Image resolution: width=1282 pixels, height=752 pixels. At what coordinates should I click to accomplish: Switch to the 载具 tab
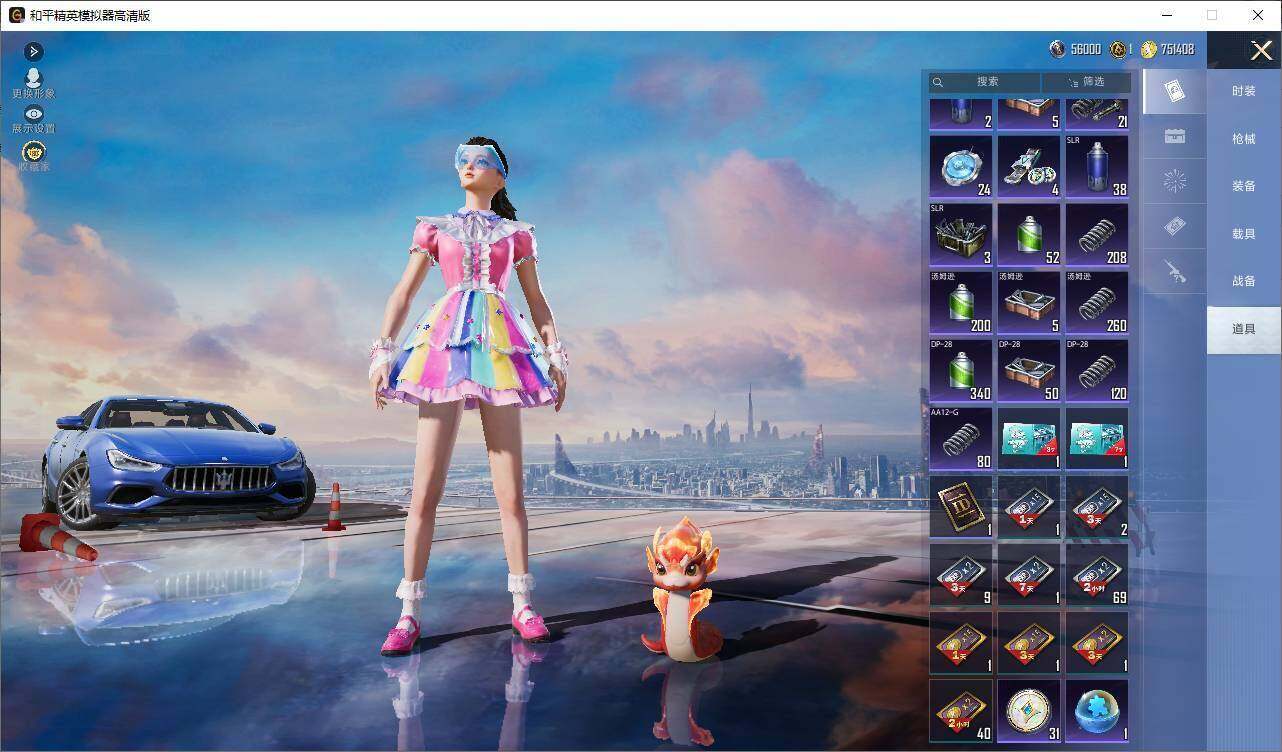[x=1244, y=234]
